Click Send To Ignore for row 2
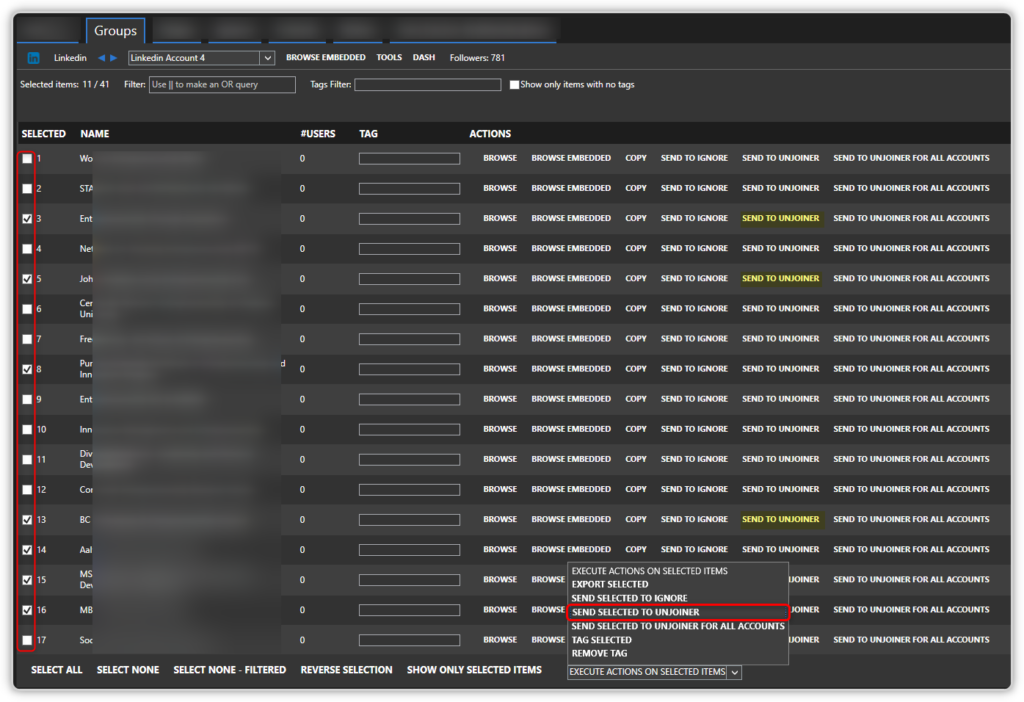 (694, 188)
